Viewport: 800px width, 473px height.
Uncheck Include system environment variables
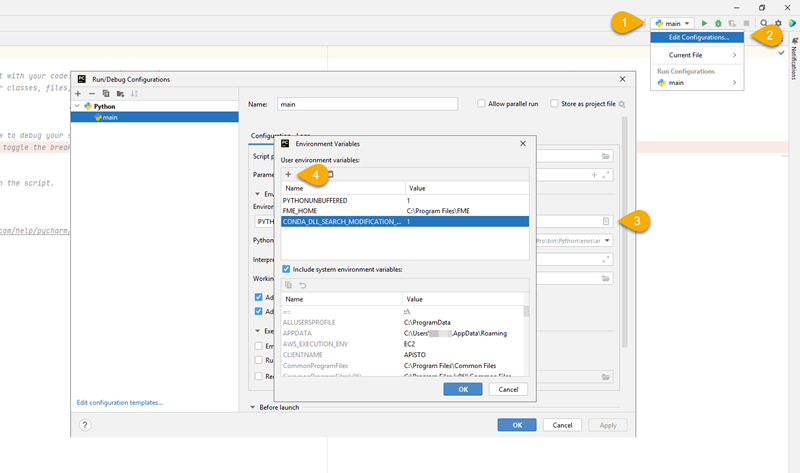[x=286, y=269]
